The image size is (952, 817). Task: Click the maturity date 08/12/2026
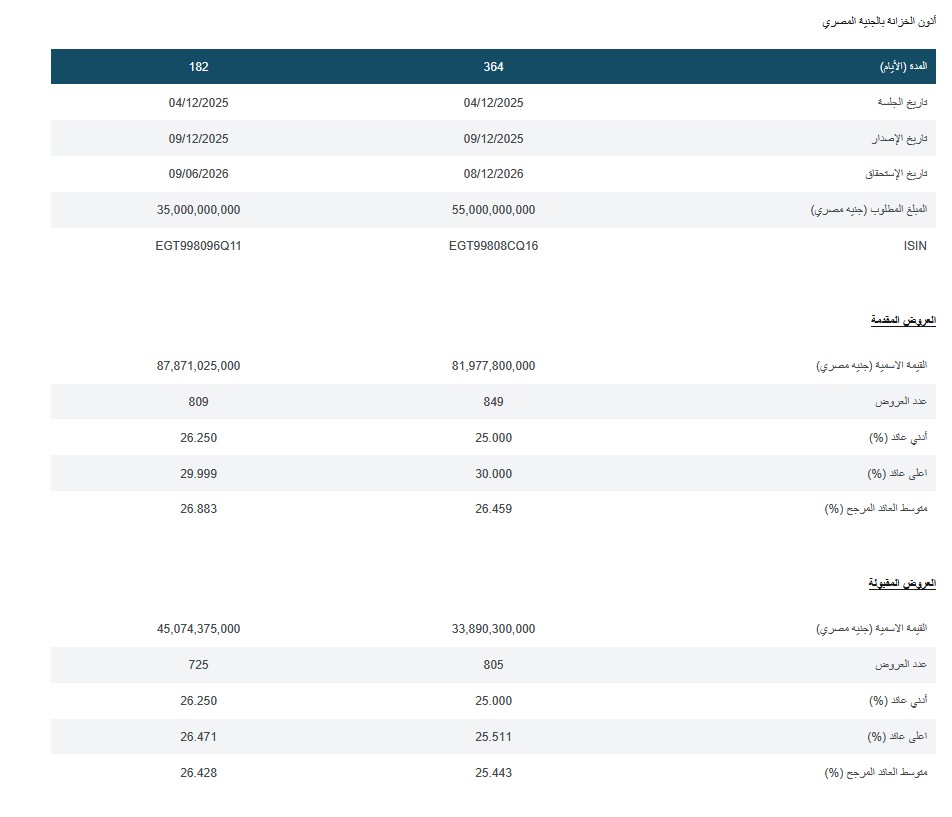click(x=493, y=174)
